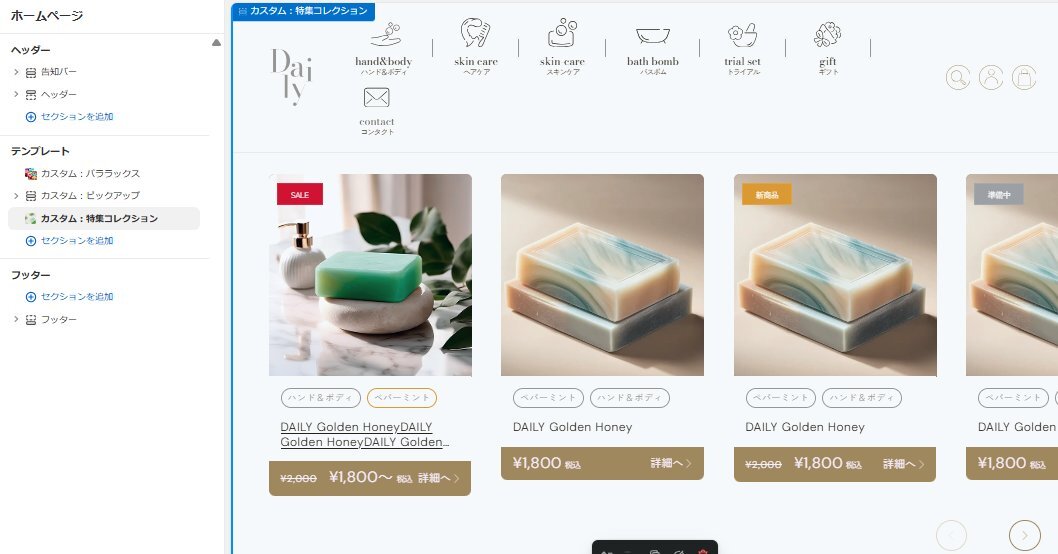This screenshot has width=1058, height=554.
Task: Open the shopping bag cart icon
Action: pos(1024,78)
